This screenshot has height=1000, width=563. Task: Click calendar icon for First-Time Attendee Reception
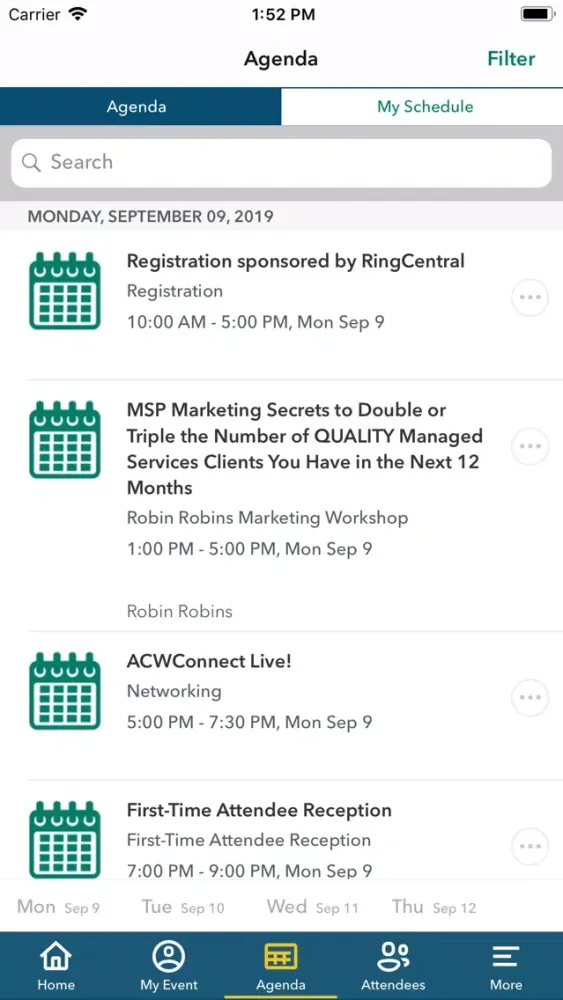65,839
